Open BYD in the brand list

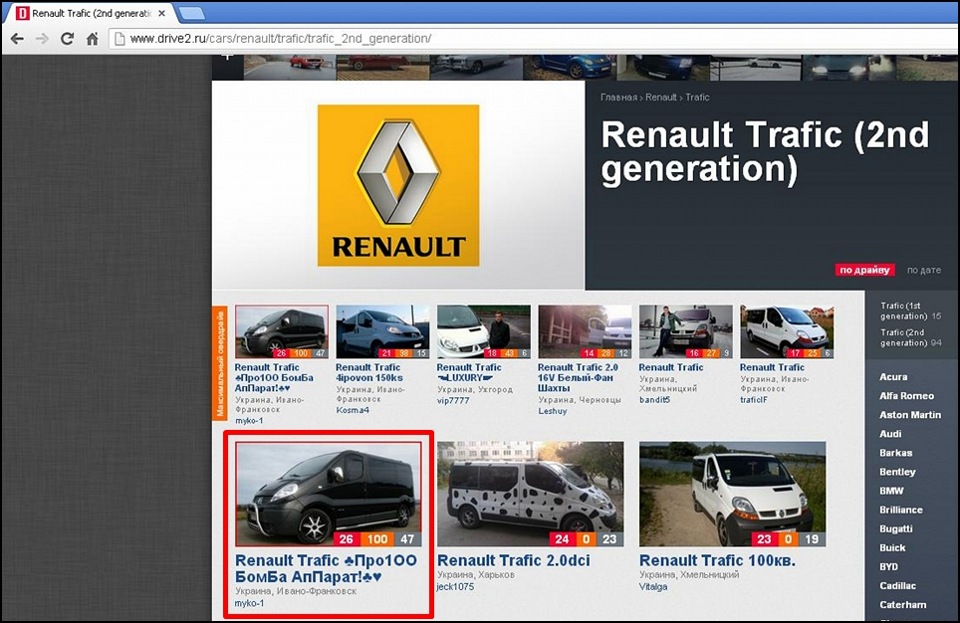pyautogui.click(x=888, y=567)
